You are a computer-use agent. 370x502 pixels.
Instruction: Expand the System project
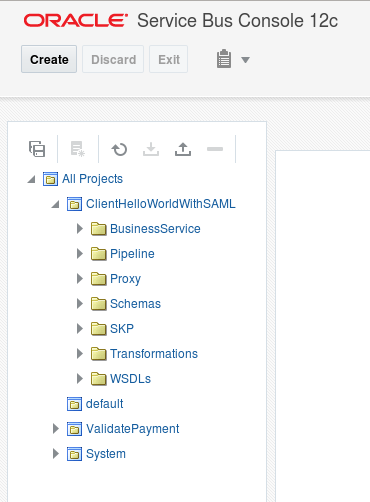coord(56,454)
